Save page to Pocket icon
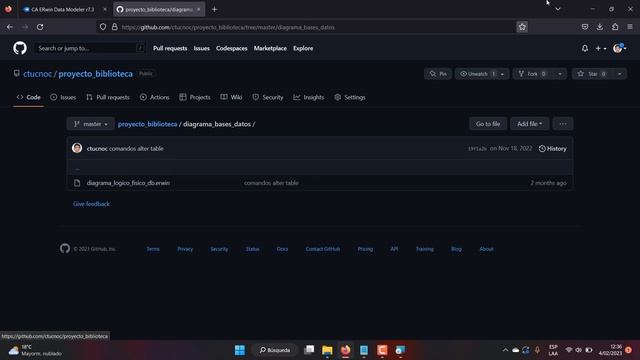640x360 pixels. (x=584, y=27)
